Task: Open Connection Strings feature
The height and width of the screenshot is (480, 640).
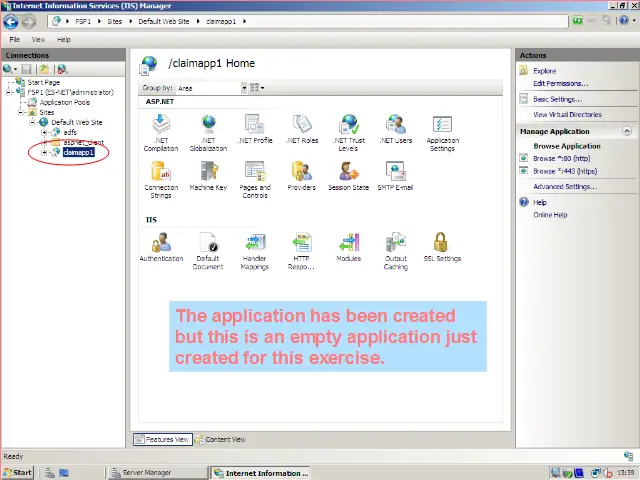Action: point(161,173)
